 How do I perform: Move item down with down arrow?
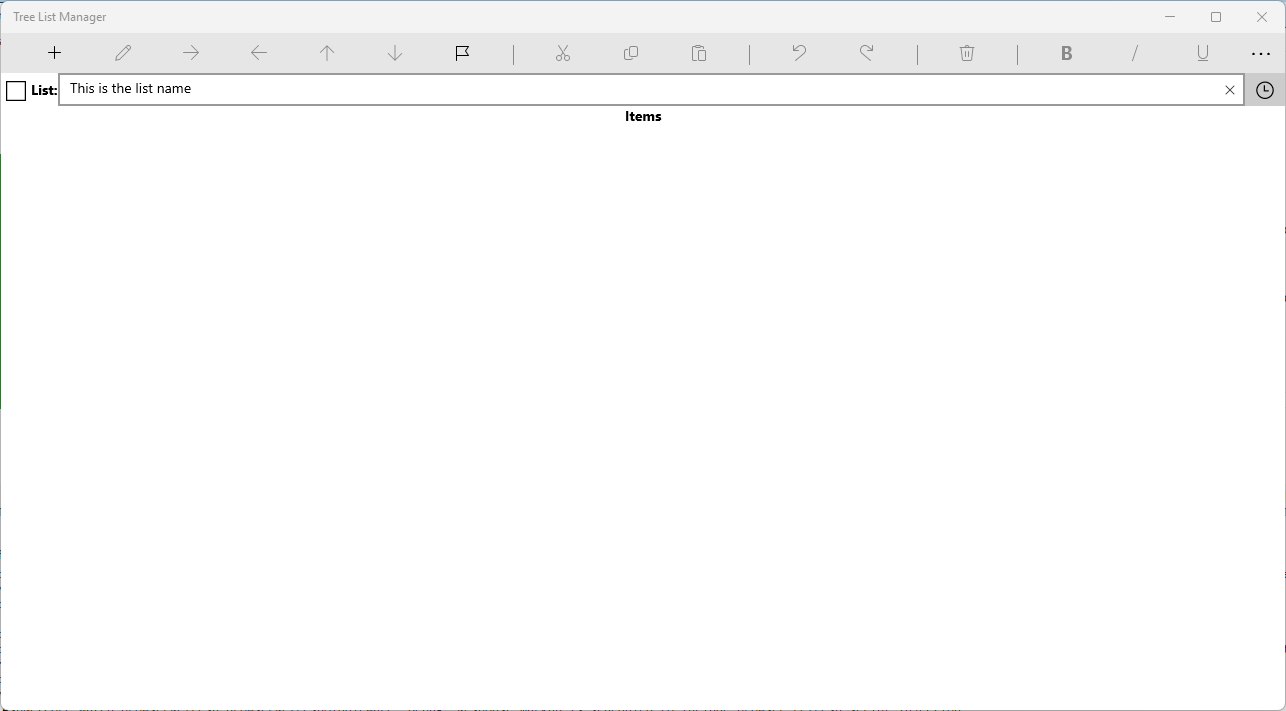click(x=395, y=53)
